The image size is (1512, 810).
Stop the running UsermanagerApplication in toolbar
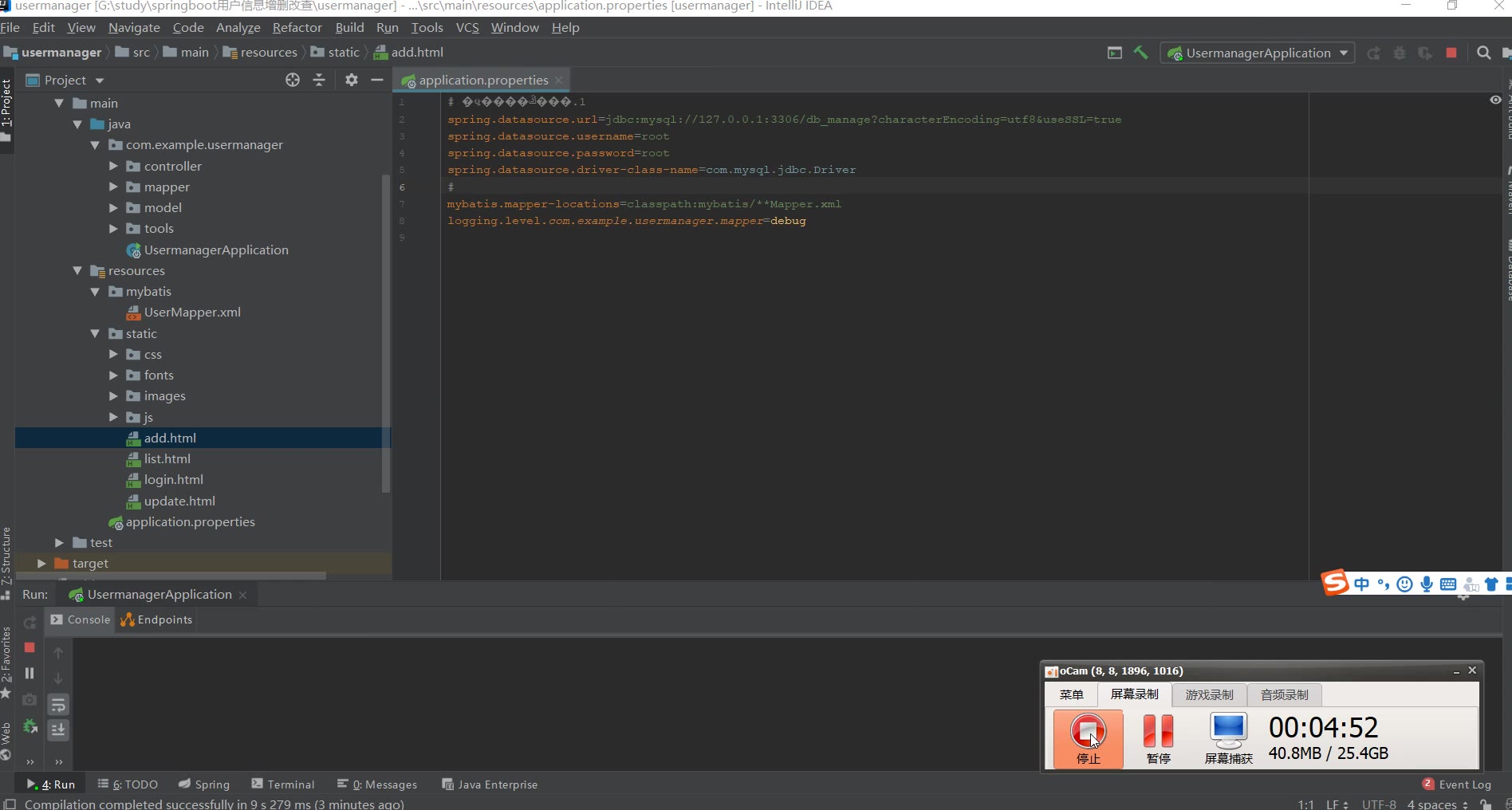tap(1451, 53)
